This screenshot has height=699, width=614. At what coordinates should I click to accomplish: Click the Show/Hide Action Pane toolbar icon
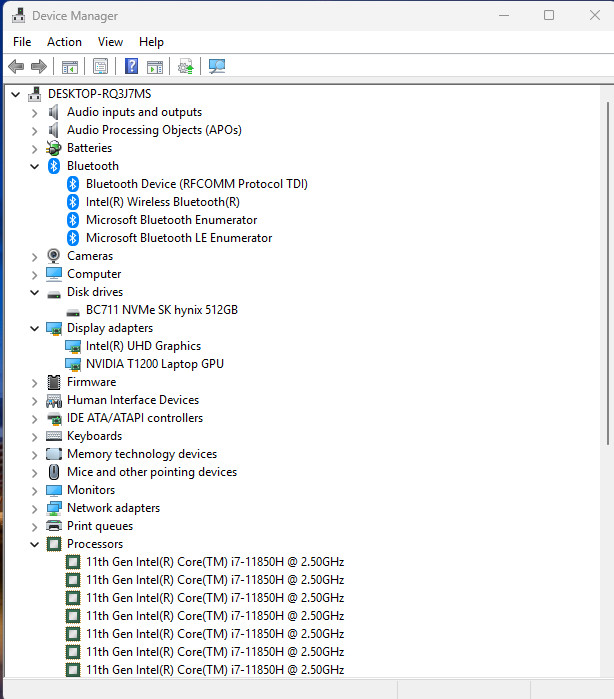[155, 67]
